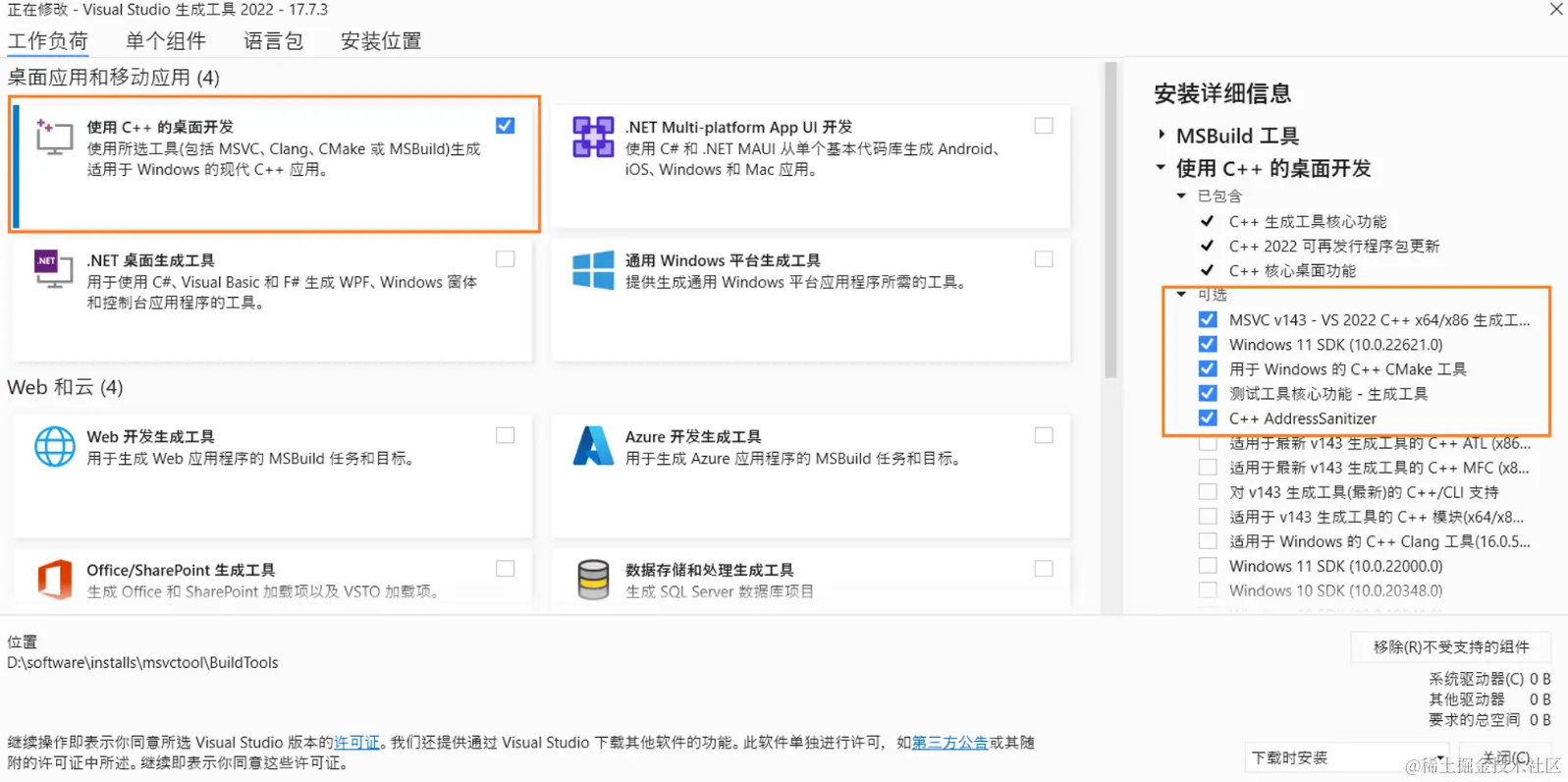
Task: Select the Web 开发生成工具 workload checkbox
Action: [505, 435]
